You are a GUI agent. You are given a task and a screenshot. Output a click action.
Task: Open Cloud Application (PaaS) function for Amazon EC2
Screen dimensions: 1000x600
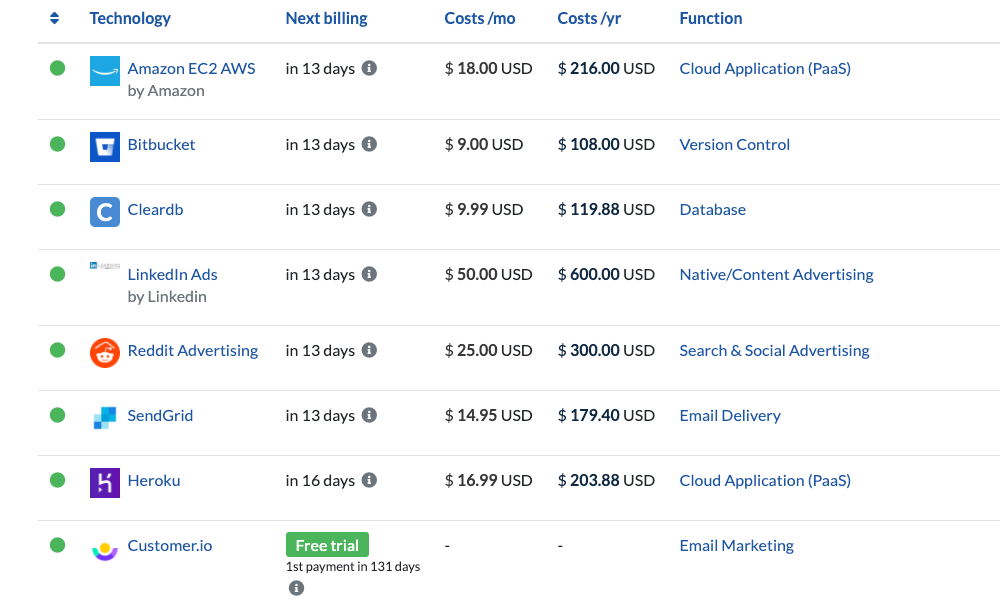(765, 68)
